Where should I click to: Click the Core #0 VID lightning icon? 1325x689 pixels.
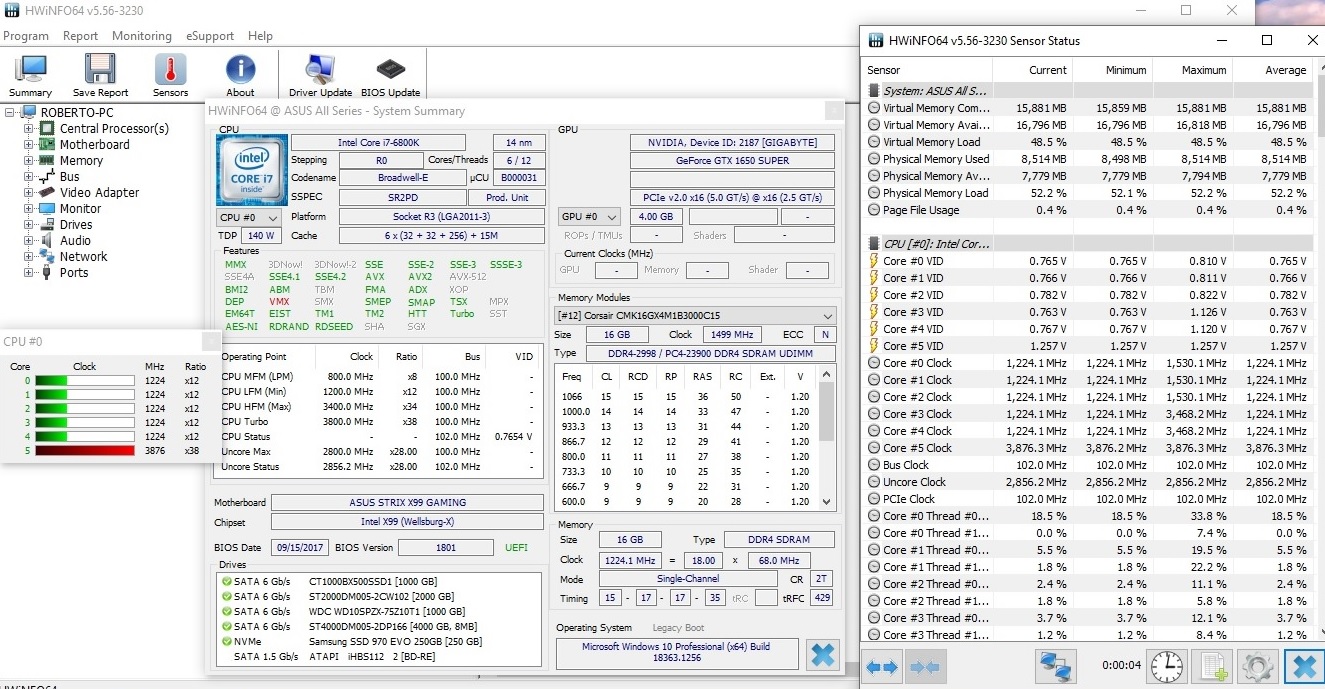pos(874,261)
